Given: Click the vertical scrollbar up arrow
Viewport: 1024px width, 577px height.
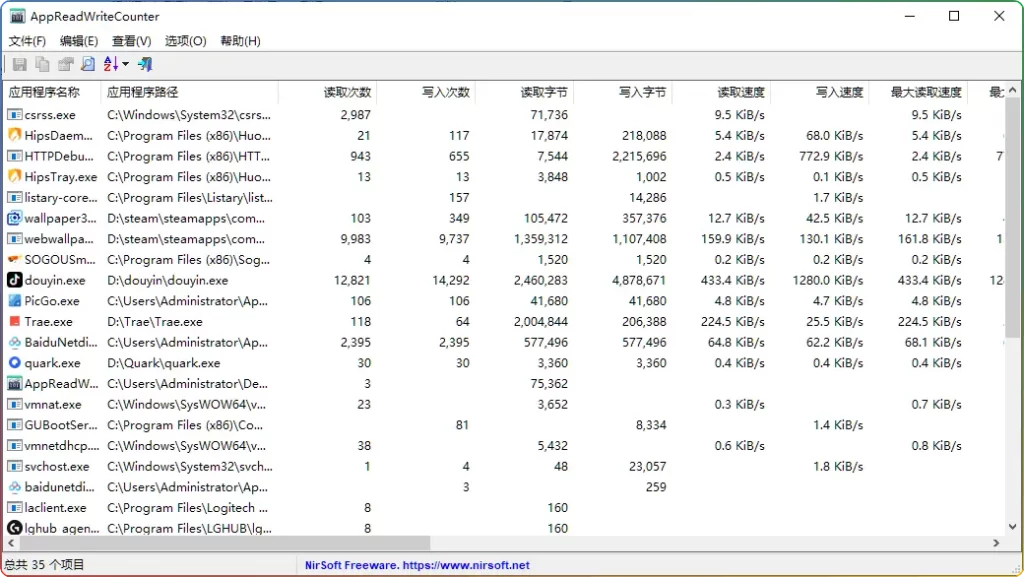Looking at the screenshot, I should 1012,90.
